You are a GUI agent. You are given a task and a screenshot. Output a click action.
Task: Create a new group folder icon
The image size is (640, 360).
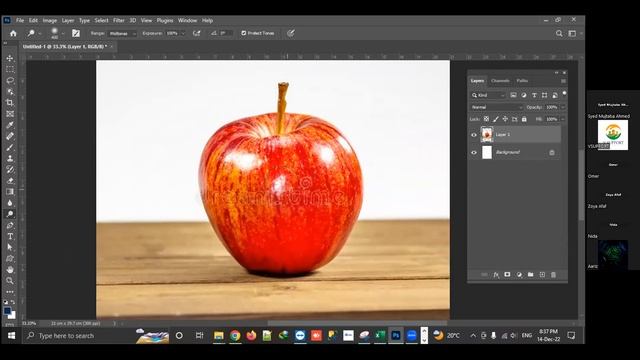point(530,275)
